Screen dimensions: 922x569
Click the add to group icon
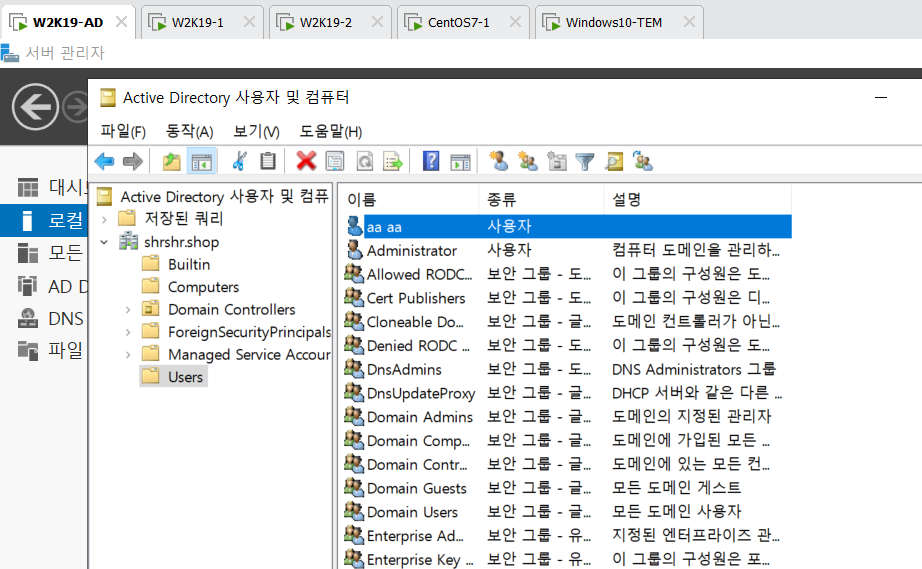(x=643, y=161)
